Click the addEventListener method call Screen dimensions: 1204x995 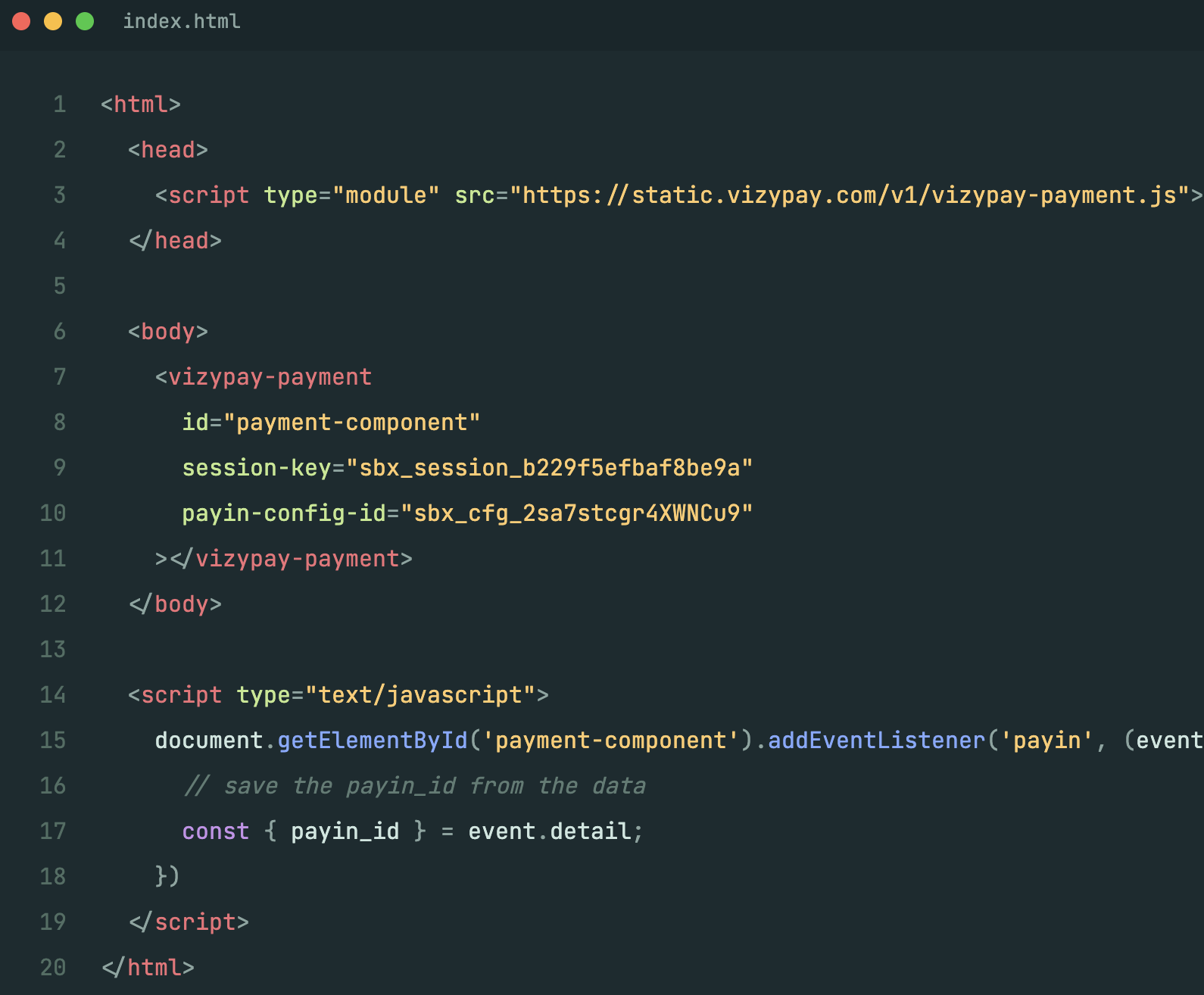click(876, 741)
